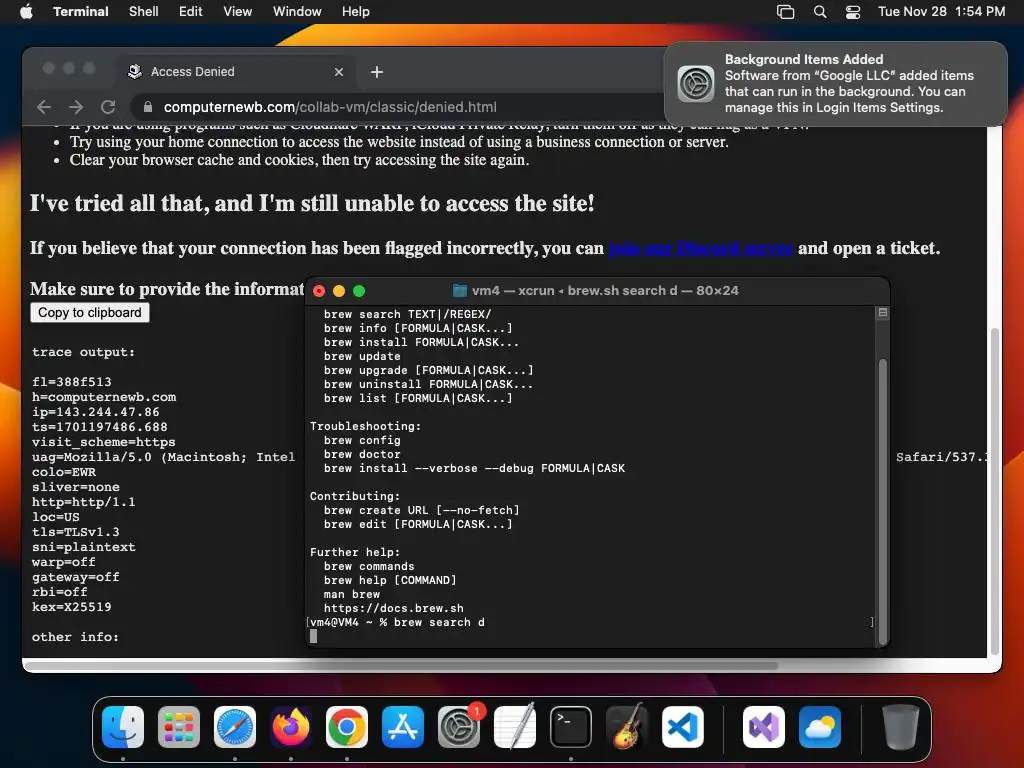Open System Settings with notification badge
The height and width of the screenshot is (768, 1024).
[x=459, y=727]
